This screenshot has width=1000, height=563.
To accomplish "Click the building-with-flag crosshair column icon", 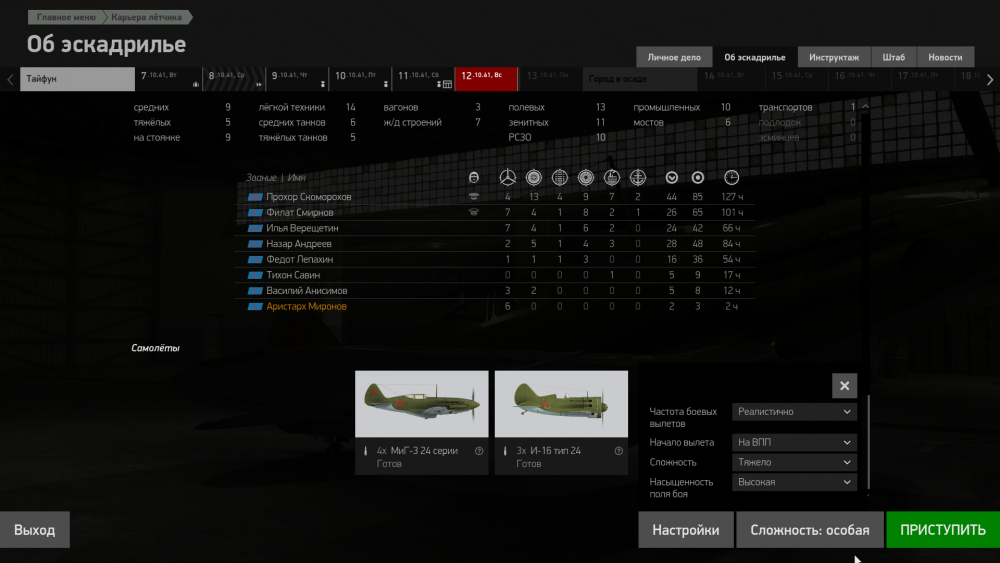I will pos(612,178).
